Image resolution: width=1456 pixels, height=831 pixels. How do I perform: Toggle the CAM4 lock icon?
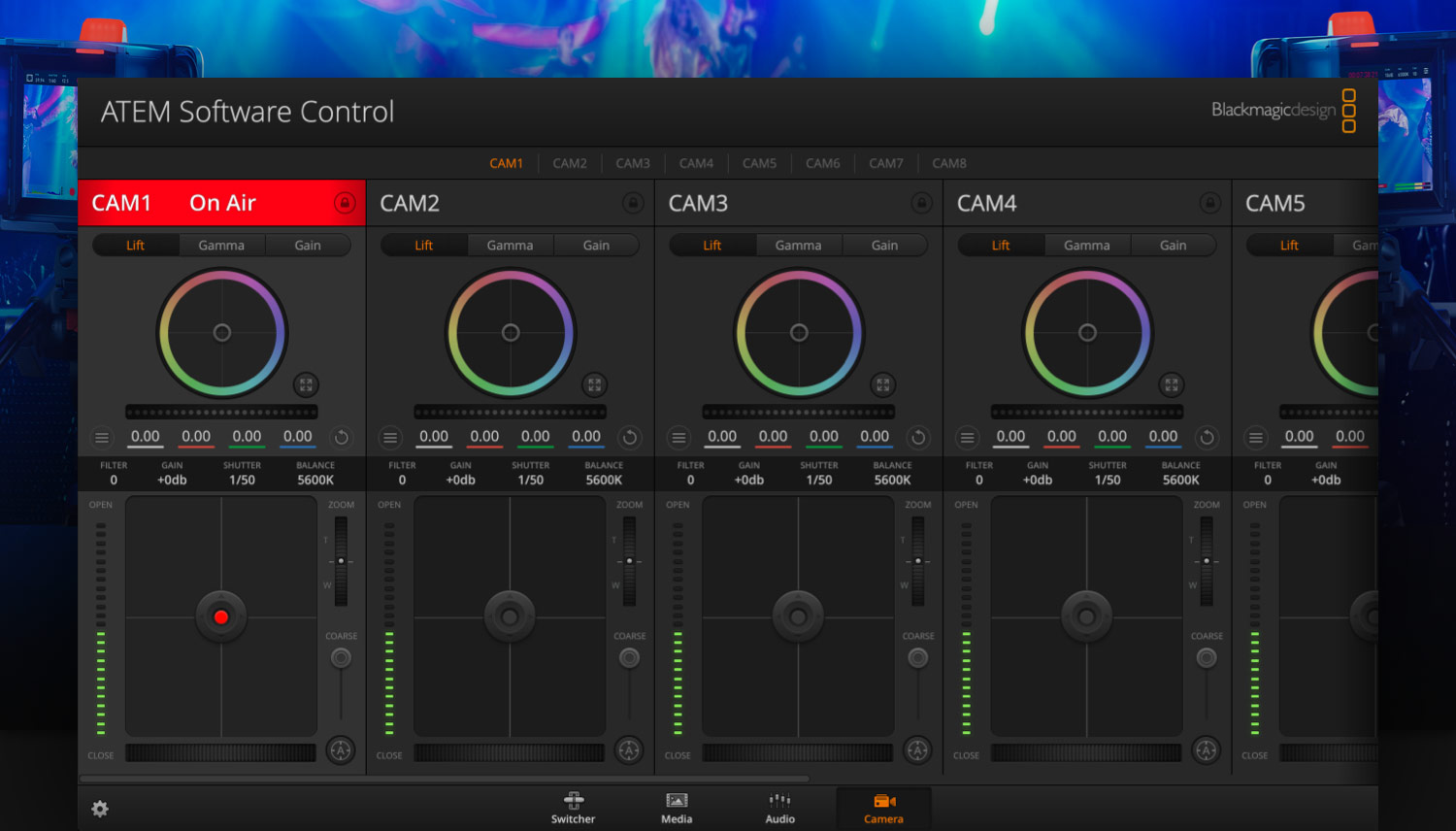pyautogui.click(x=1209, y=203)
